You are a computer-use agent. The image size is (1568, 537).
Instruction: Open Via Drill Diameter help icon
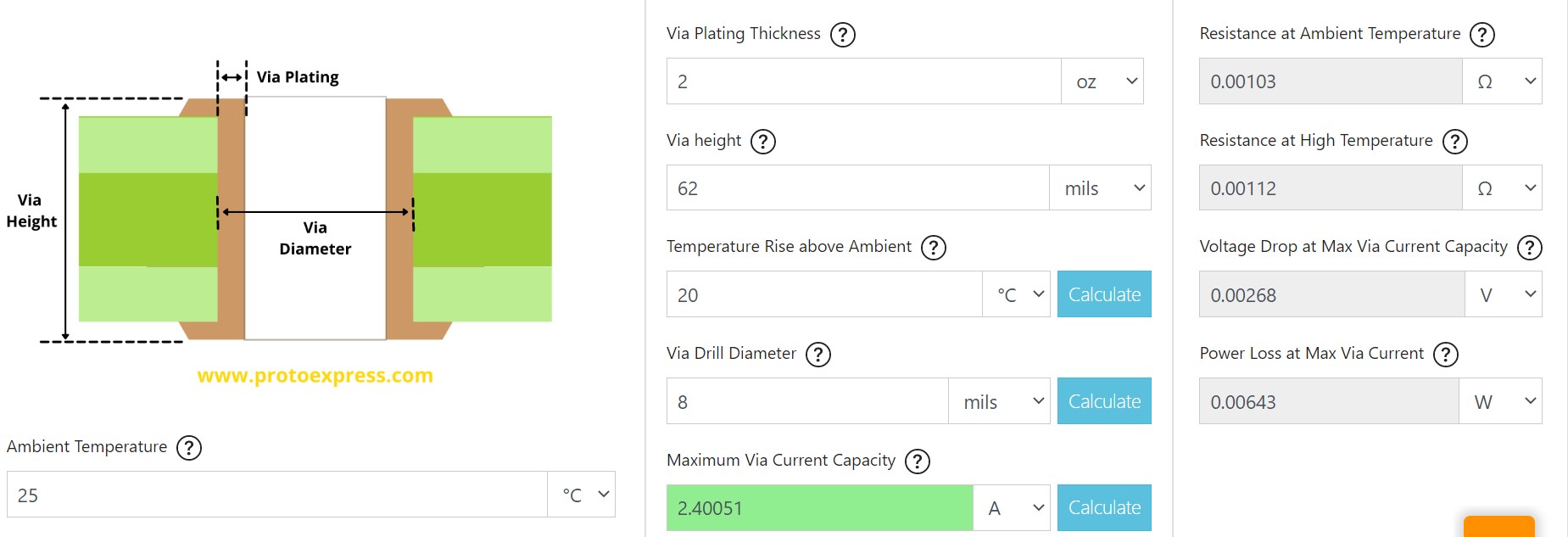tap(817, 355)
